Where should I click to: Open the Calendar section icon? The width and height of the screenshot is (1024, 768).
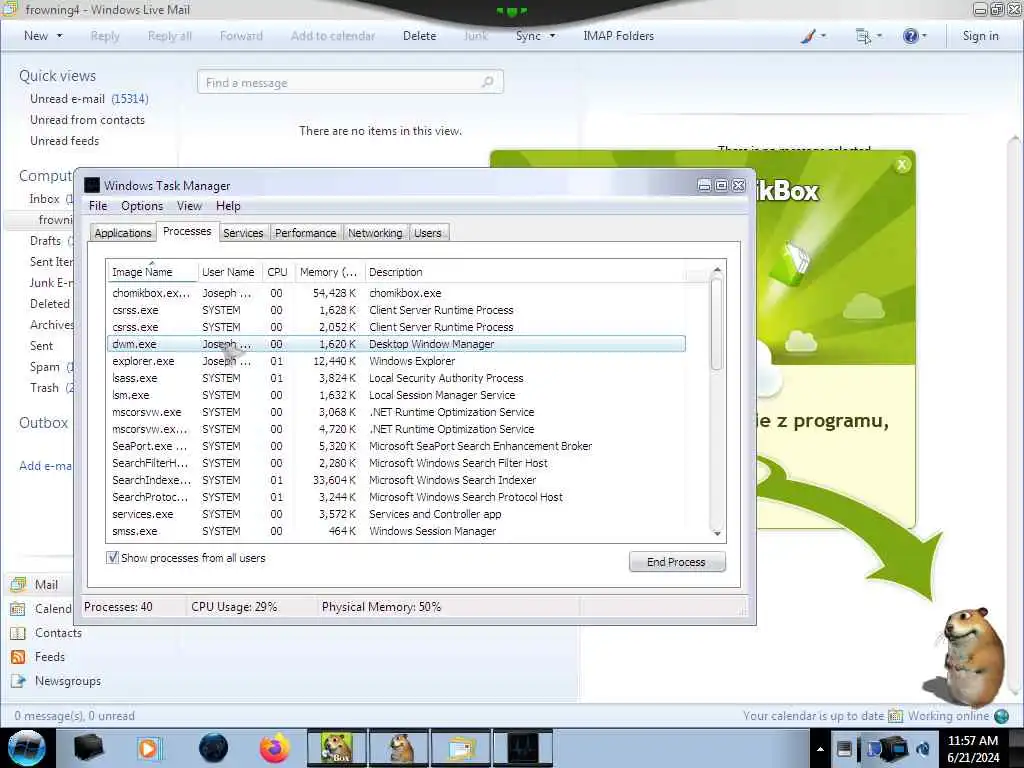pyautogui.click(x=18, y=609)
